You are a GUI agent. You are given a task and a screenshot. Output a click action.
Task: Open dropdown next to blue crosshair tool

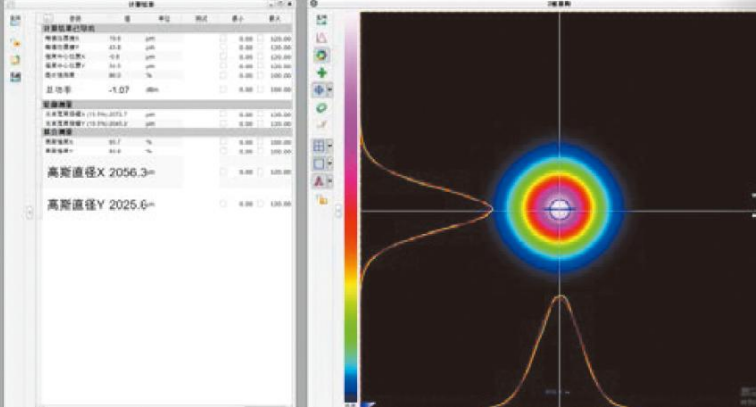pos(331,89)
